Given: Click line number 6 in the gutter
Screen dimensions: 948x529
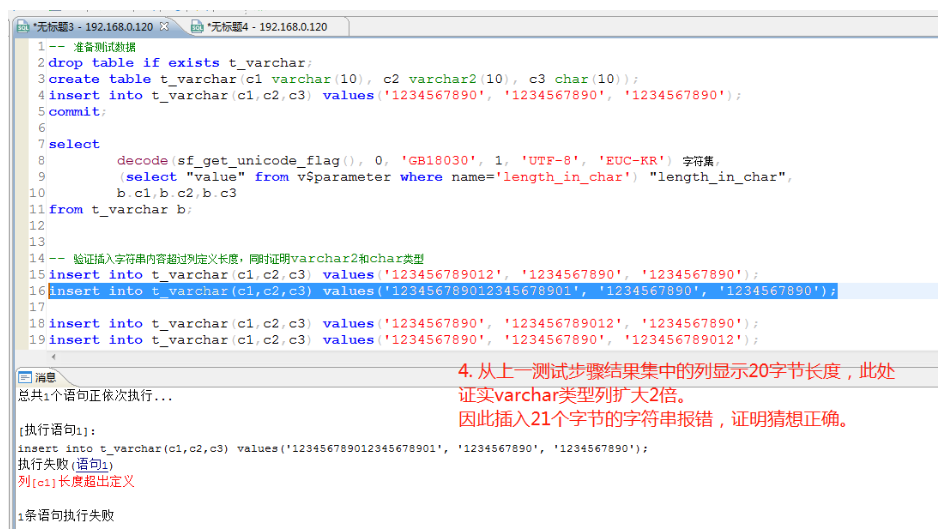Looking at the screenshot, I should tap(41, 128).
